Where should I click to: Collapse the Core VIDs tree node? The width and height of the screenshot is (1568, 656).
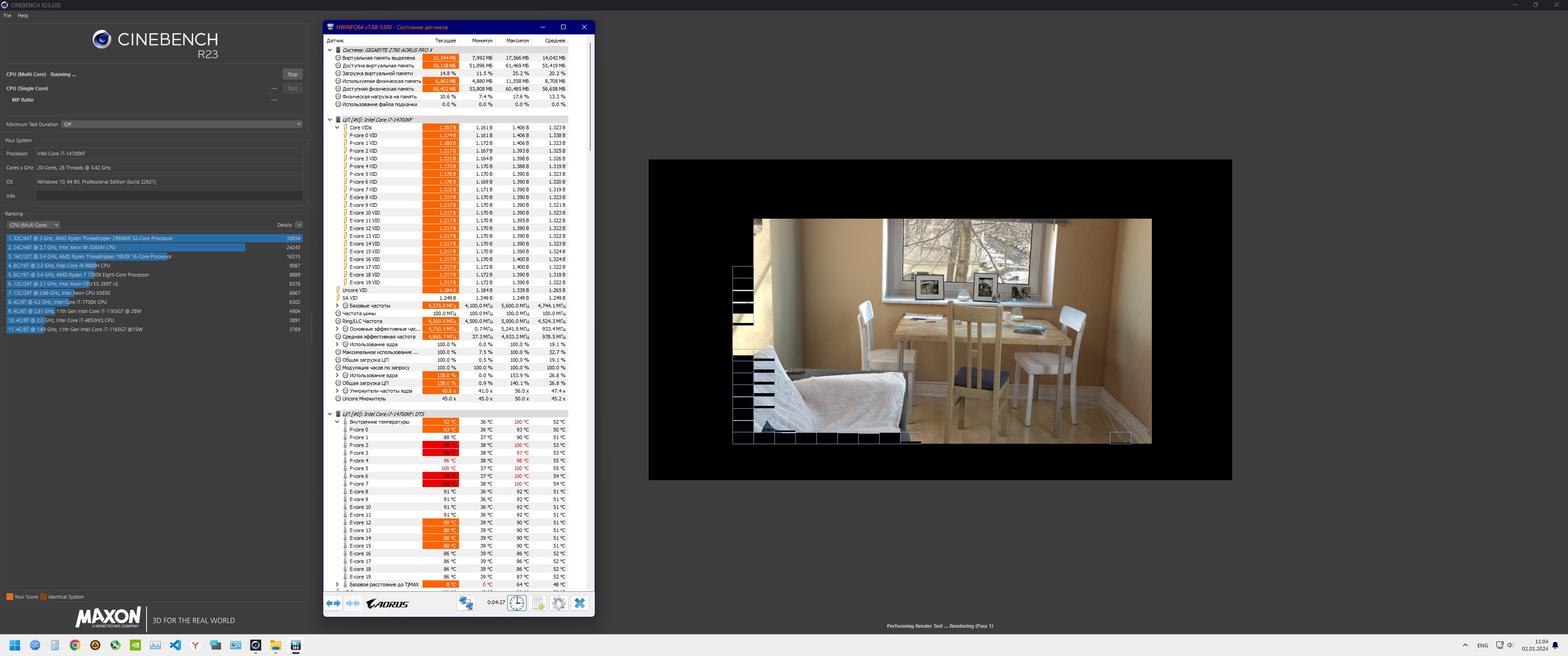[337, 128]
